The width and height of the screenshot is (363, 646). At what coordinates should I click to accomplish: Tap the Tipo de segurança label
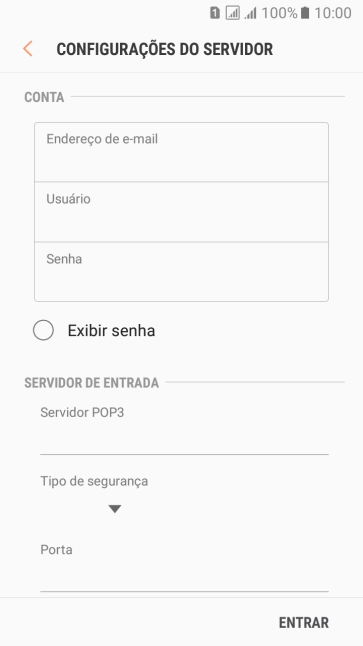[94, 481]
